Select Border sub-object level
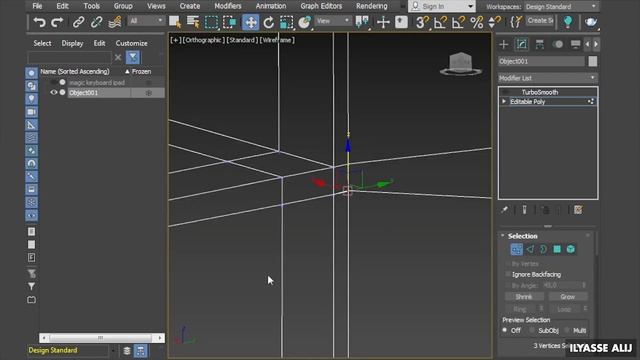Viewport: 640px width, 360px height. tap(544, 249)
